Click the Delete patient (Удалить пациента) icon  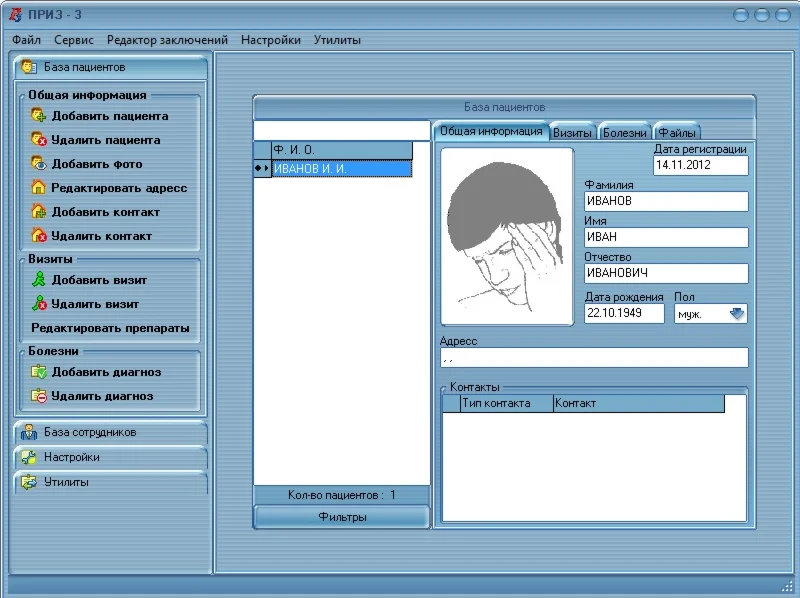click(x=39, y=140)
